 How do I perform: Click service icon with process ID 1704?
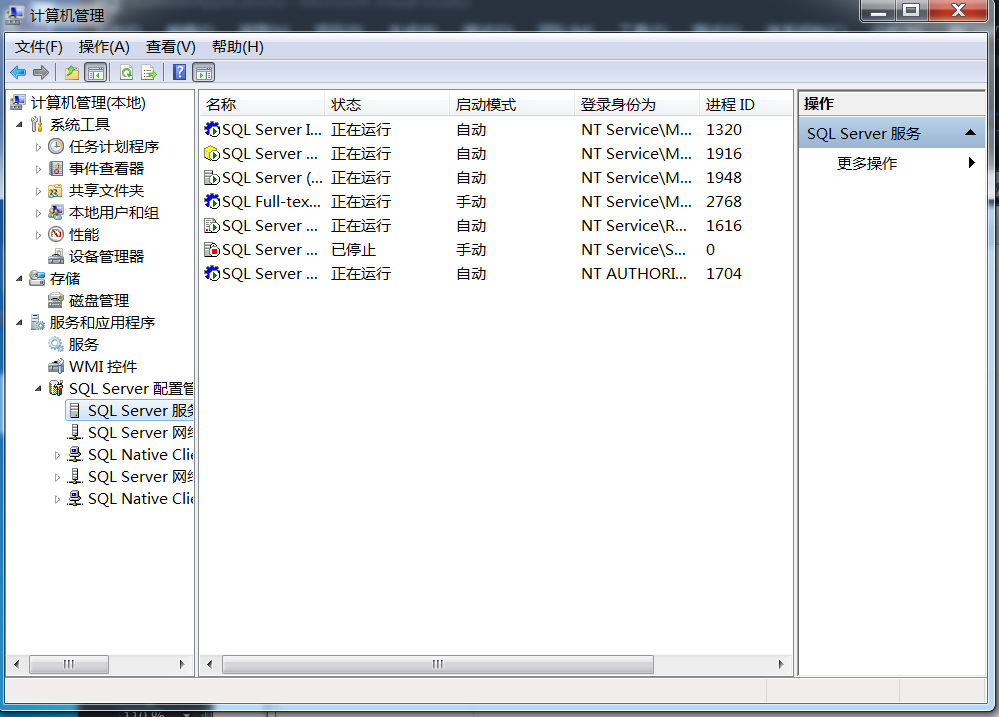212,273
